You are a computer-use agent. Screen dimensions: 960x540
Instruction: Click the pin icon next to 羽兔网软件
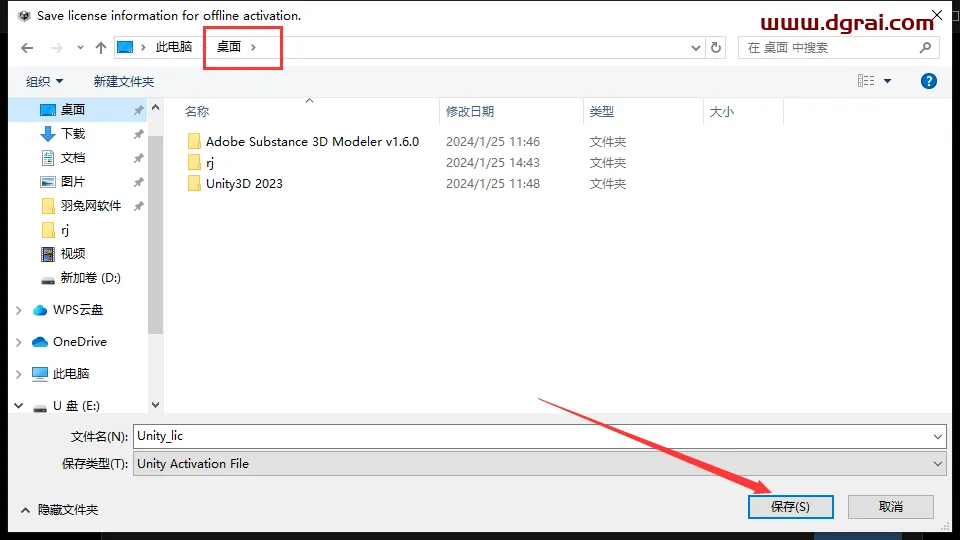point(138,206)
